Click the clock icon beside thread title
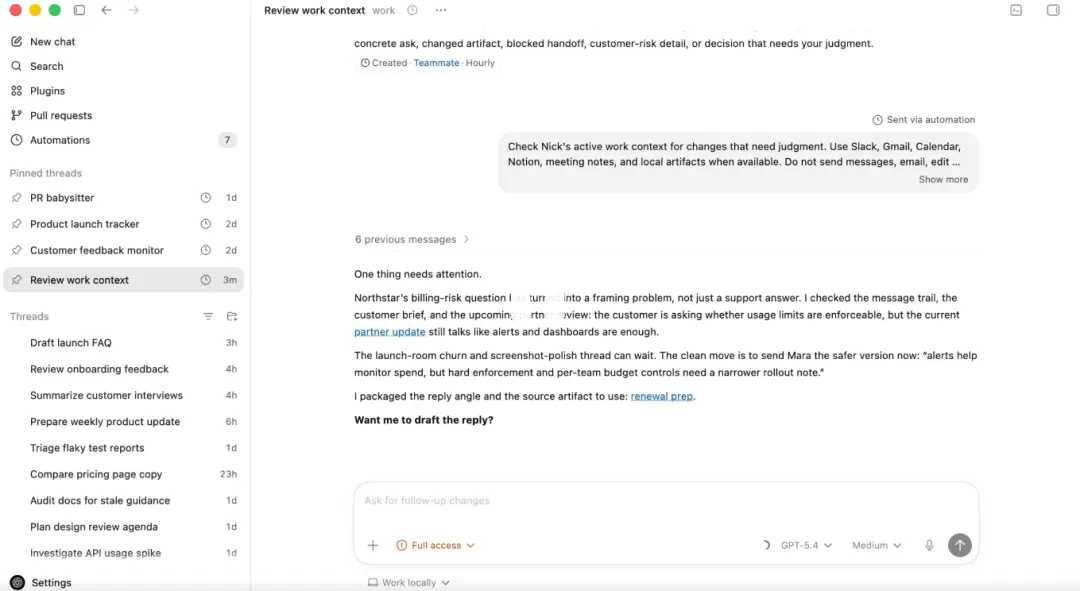Viewport: 1080px width, 591px height. (x=412, y=10)
